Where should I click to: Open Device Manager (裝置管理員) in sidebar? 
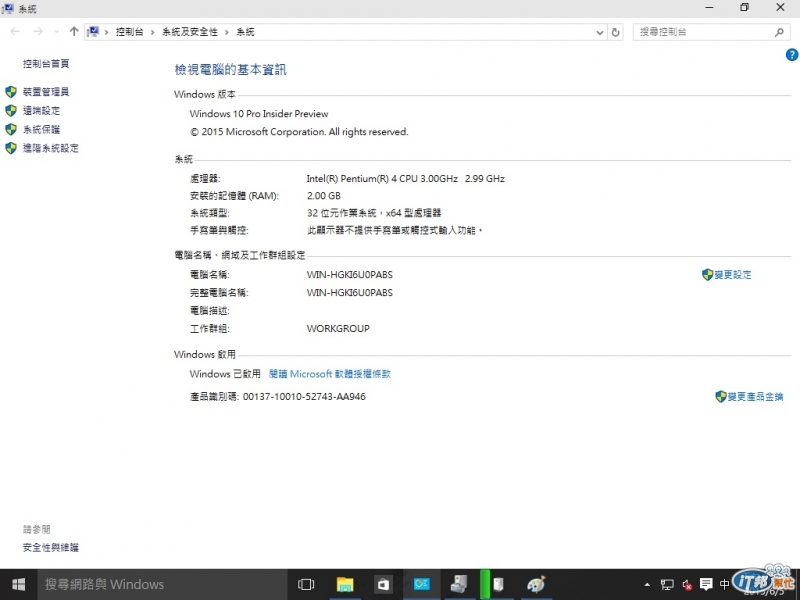coord(46,92)
